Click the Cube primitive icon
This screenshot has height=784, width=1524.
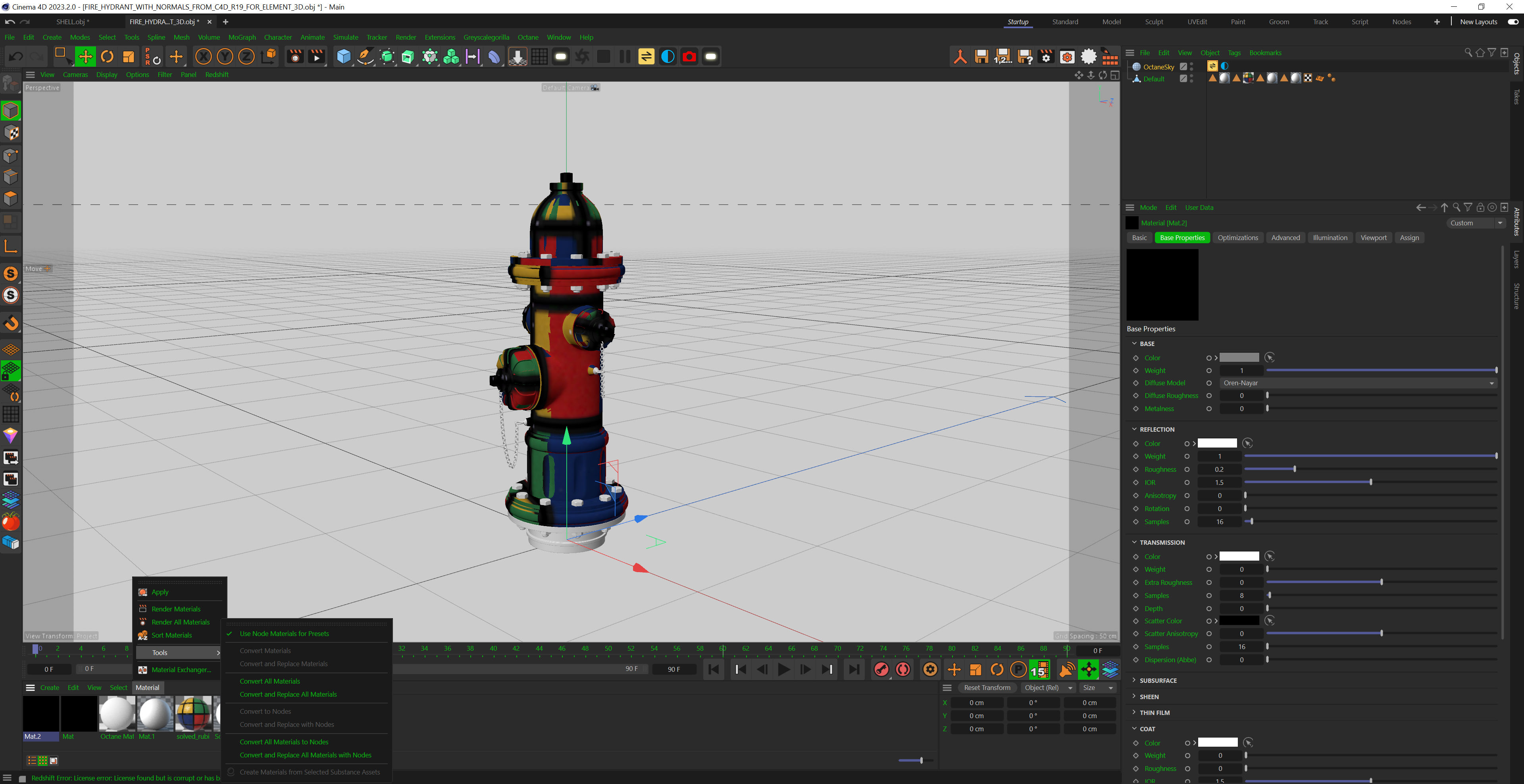coord(343,57)
